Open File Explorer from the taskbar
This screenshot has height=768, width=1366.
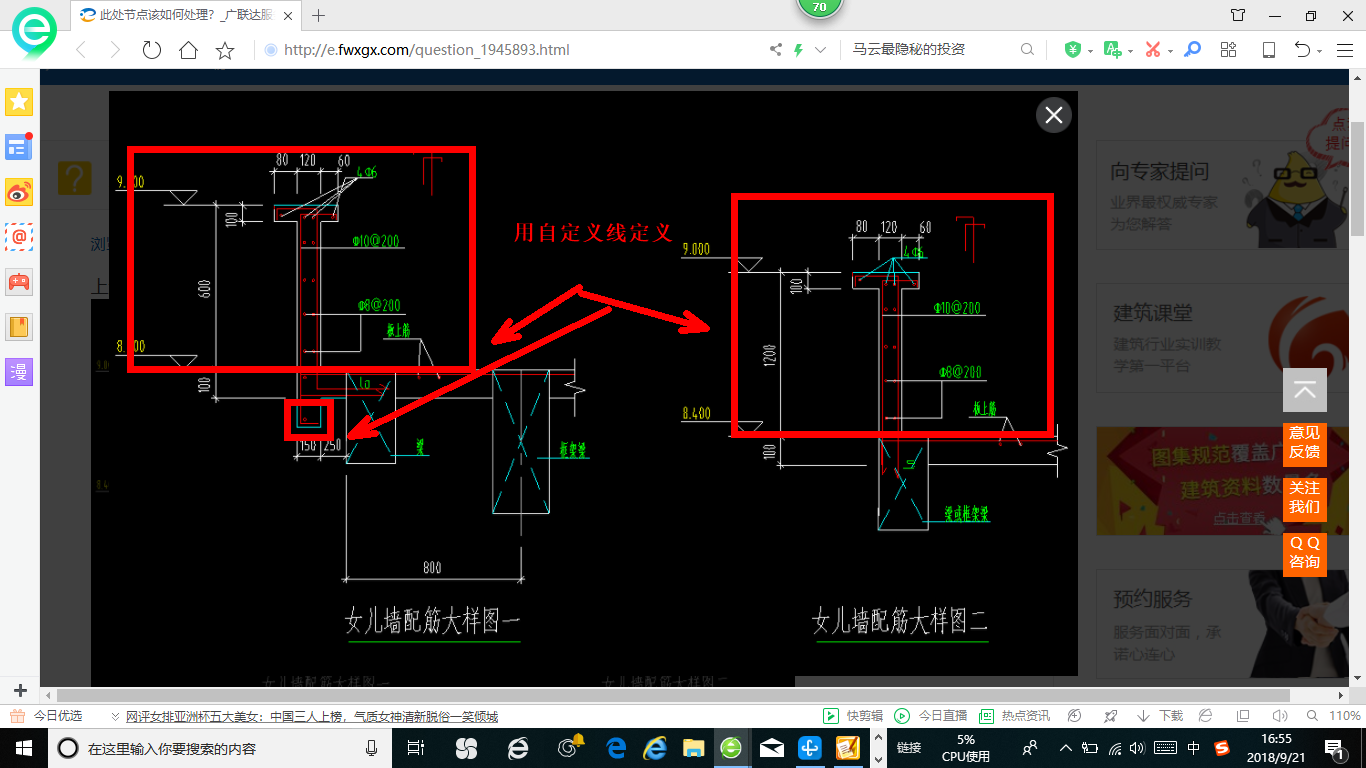(x=692, y=747)
